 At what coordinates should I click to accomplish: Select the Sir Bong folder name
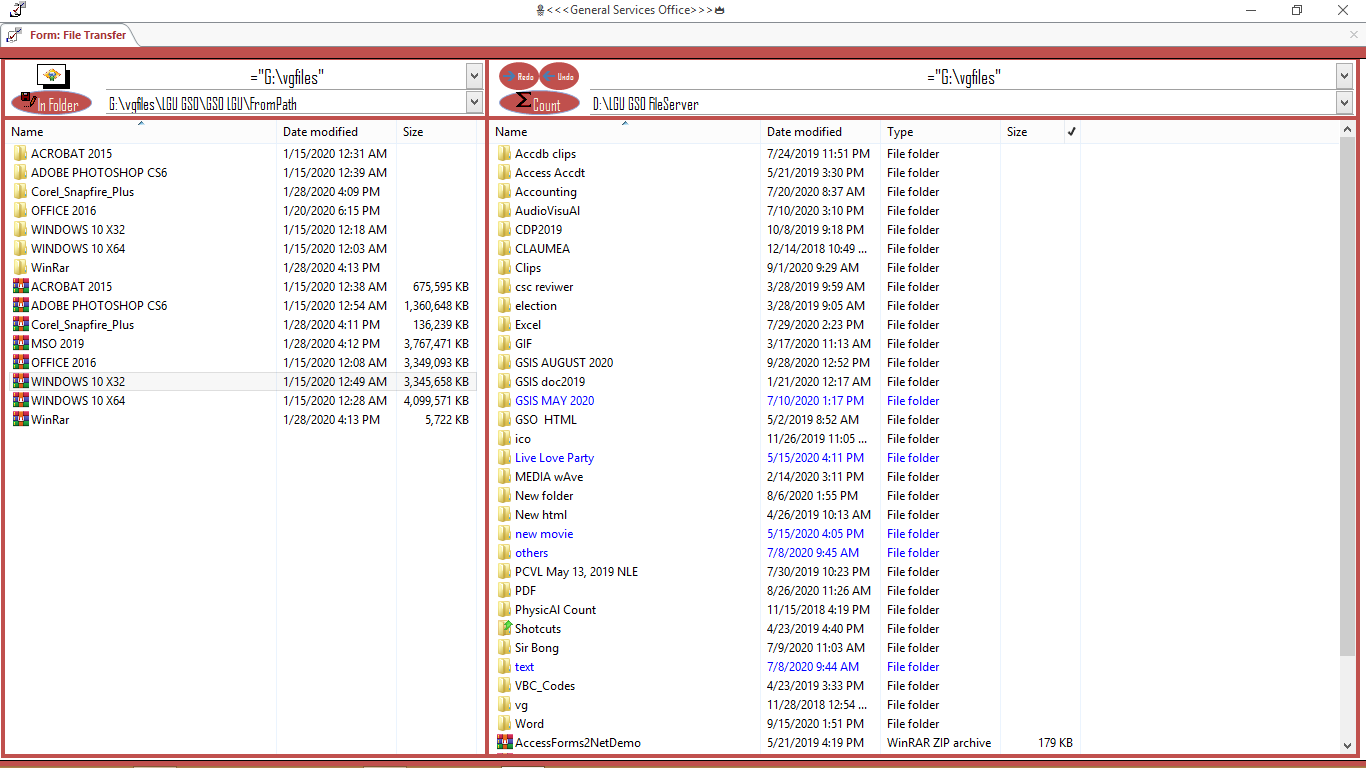coord(537,648)
